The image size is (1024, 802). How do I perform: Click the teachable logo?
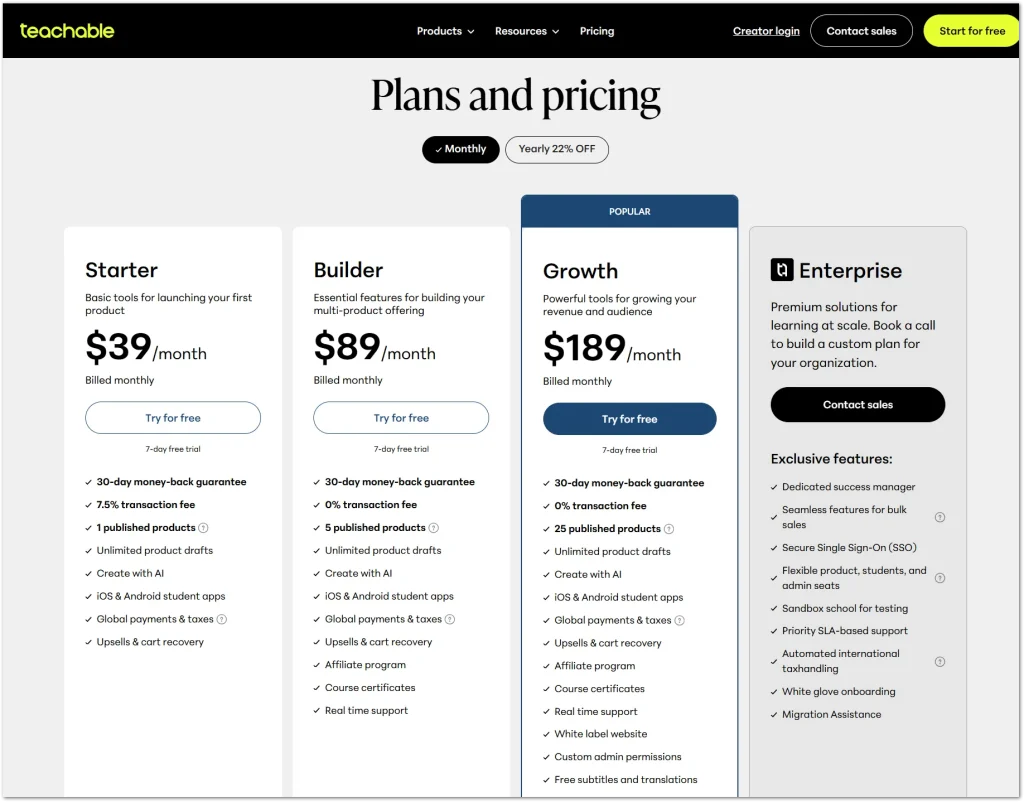pos(66,30)
